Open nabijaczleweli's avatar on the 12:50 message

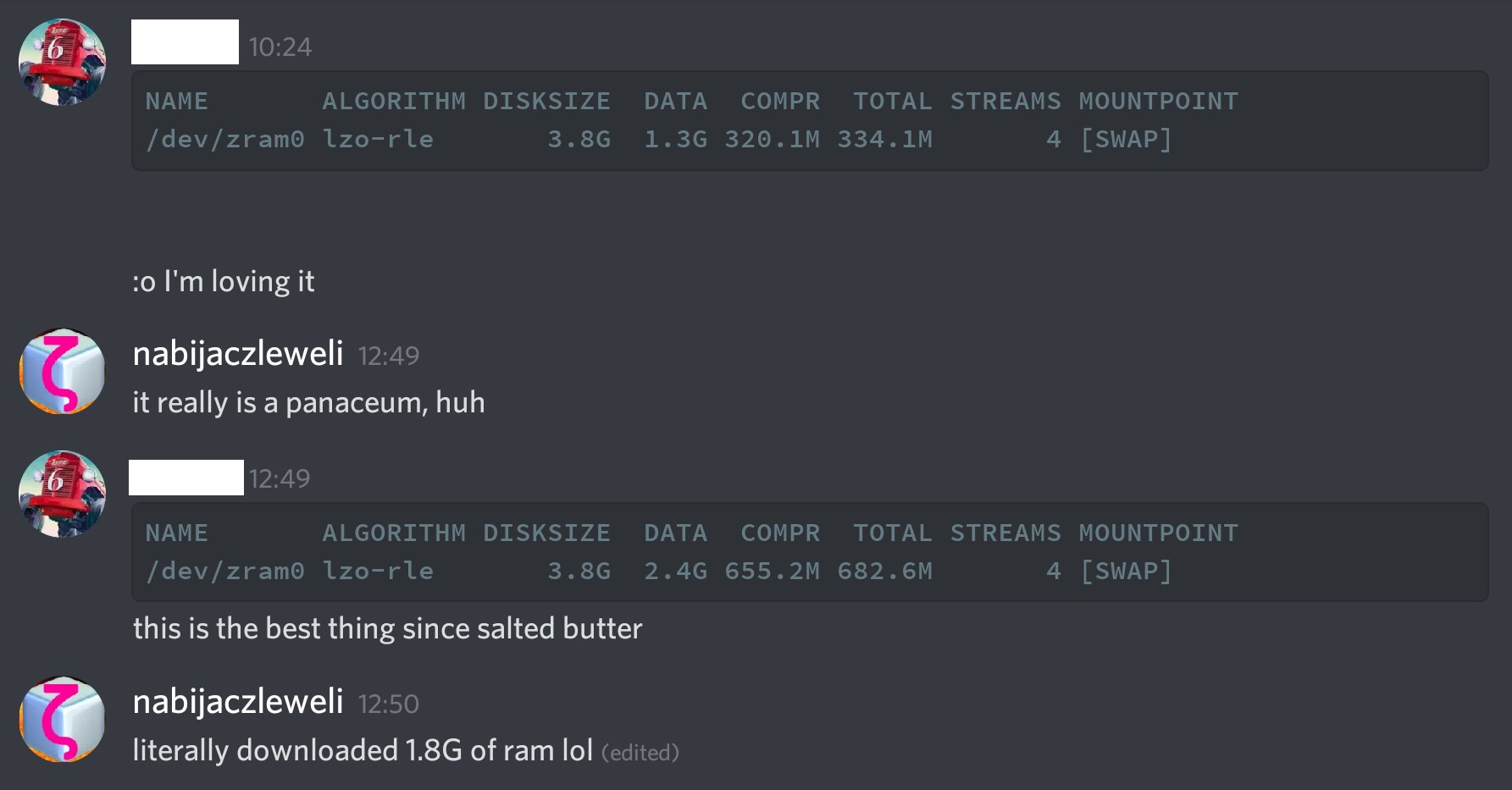tap(62, 719)
